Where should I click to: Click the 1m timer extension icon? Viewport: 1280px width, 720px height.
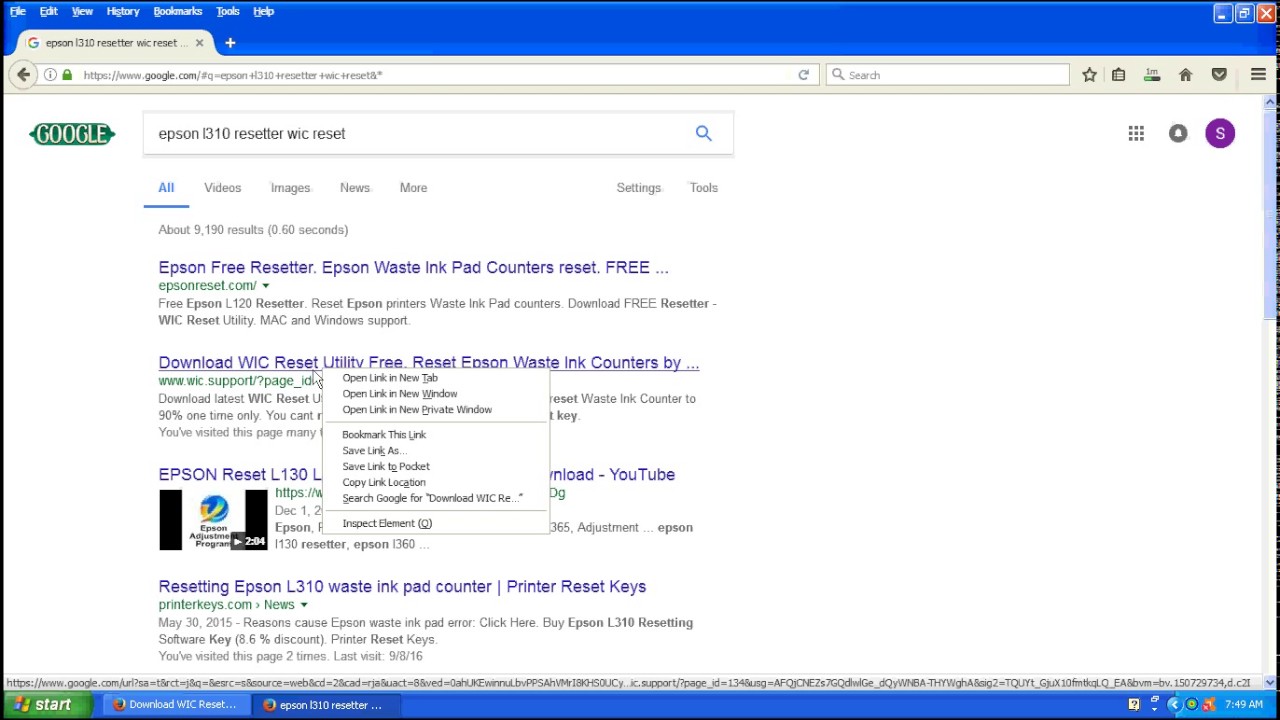click(x=1152, y=75)
